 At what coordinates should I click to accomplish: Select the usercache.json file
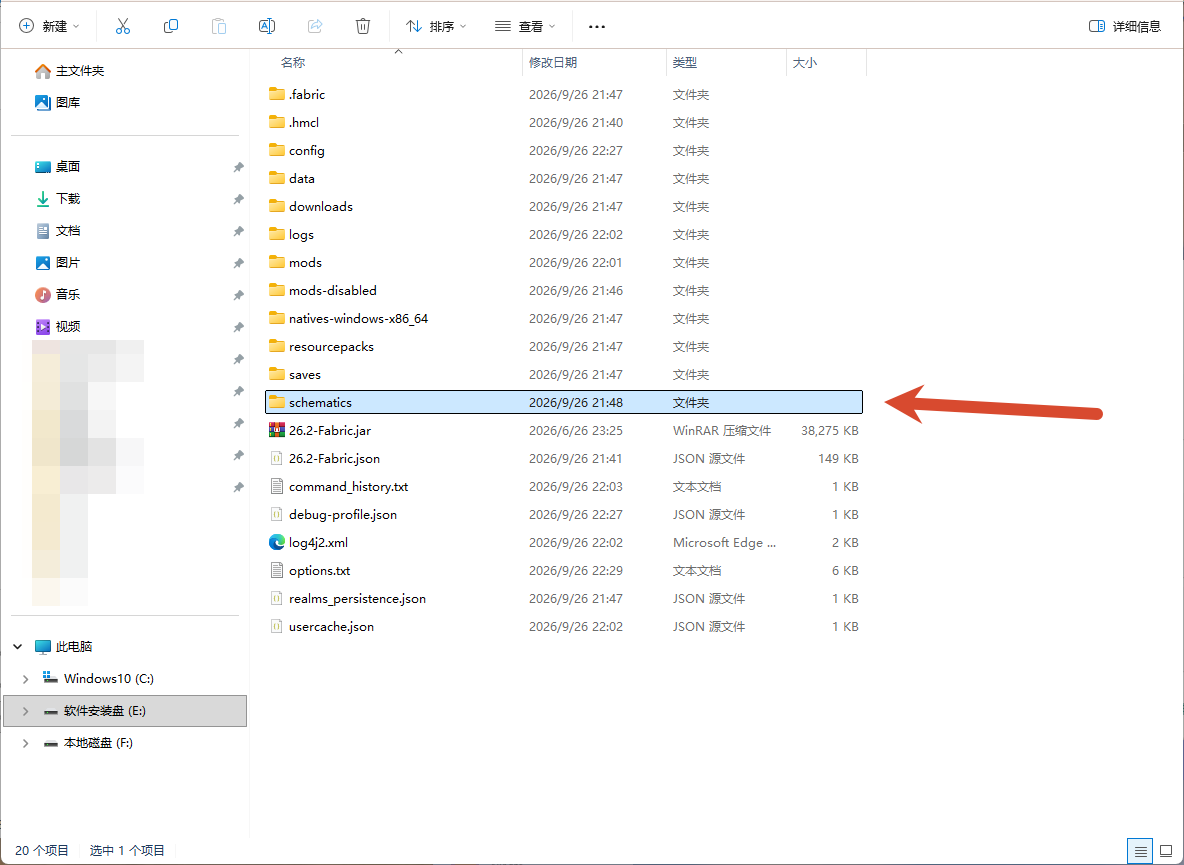click(563, 626)
